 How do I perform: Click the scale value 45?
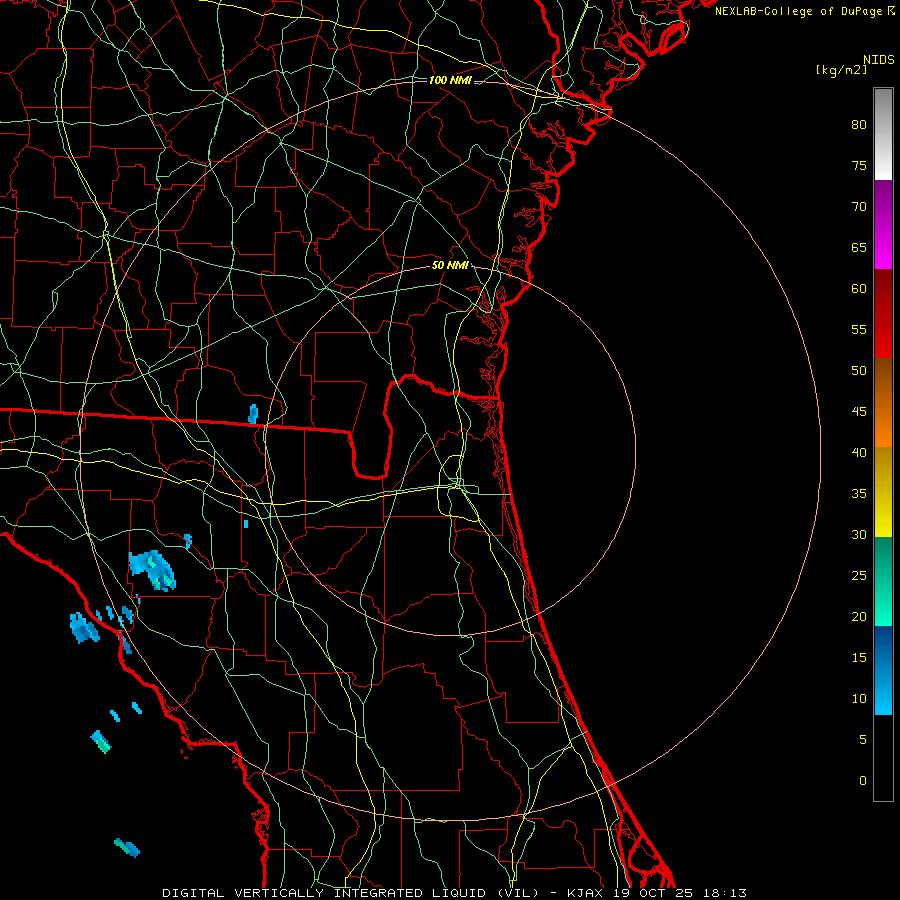click(859, 412)
